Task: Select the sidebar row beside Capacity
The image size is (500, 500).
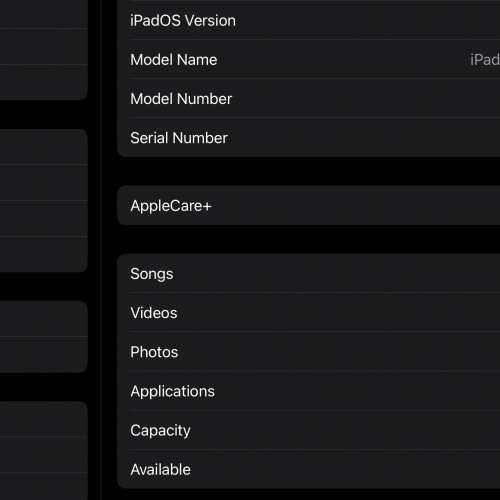Action: [44, 419]
